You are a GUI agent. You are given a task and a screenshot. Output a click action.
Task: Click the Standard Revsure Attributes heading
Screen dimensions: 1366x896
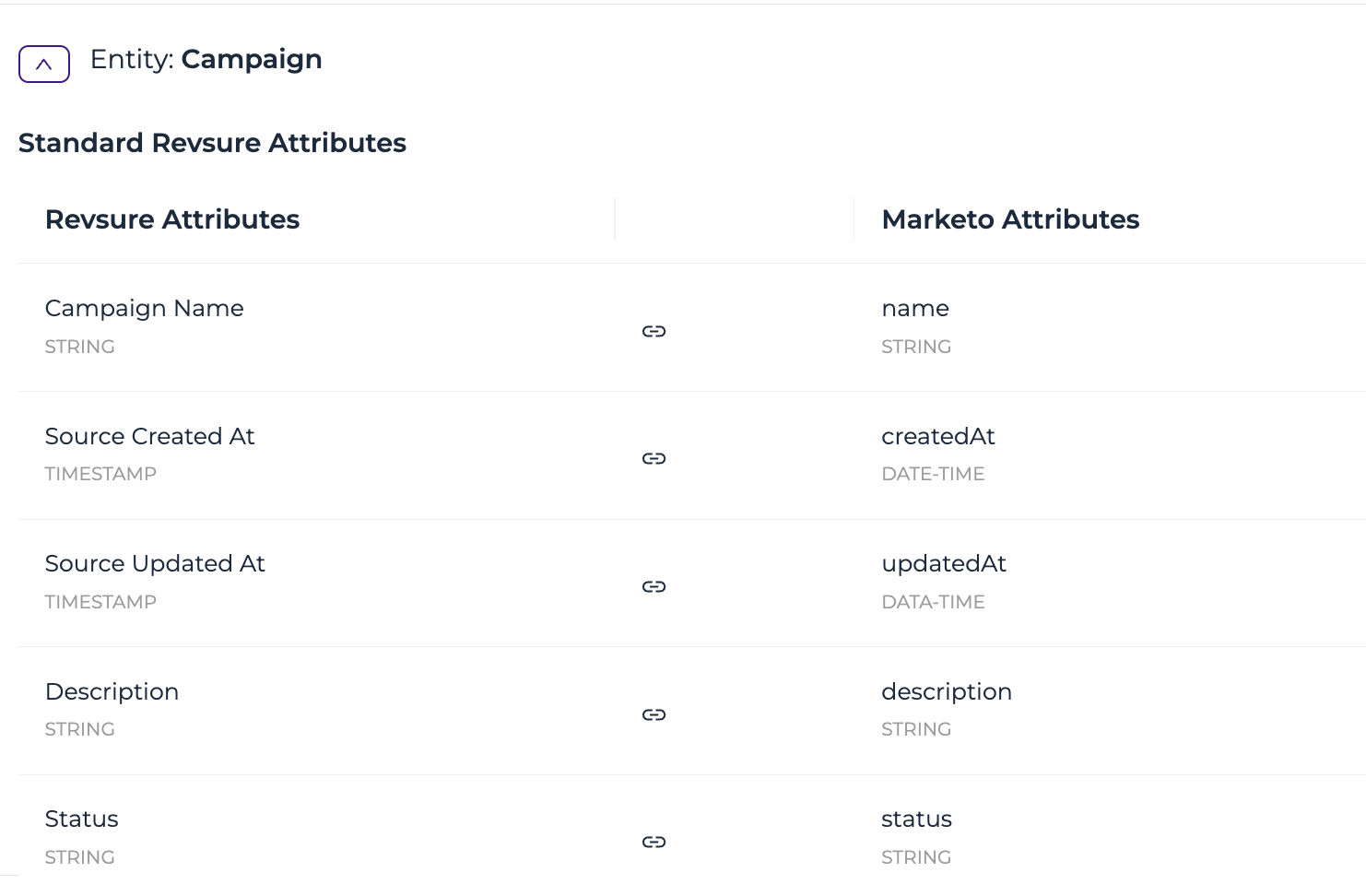pos(212,143)
